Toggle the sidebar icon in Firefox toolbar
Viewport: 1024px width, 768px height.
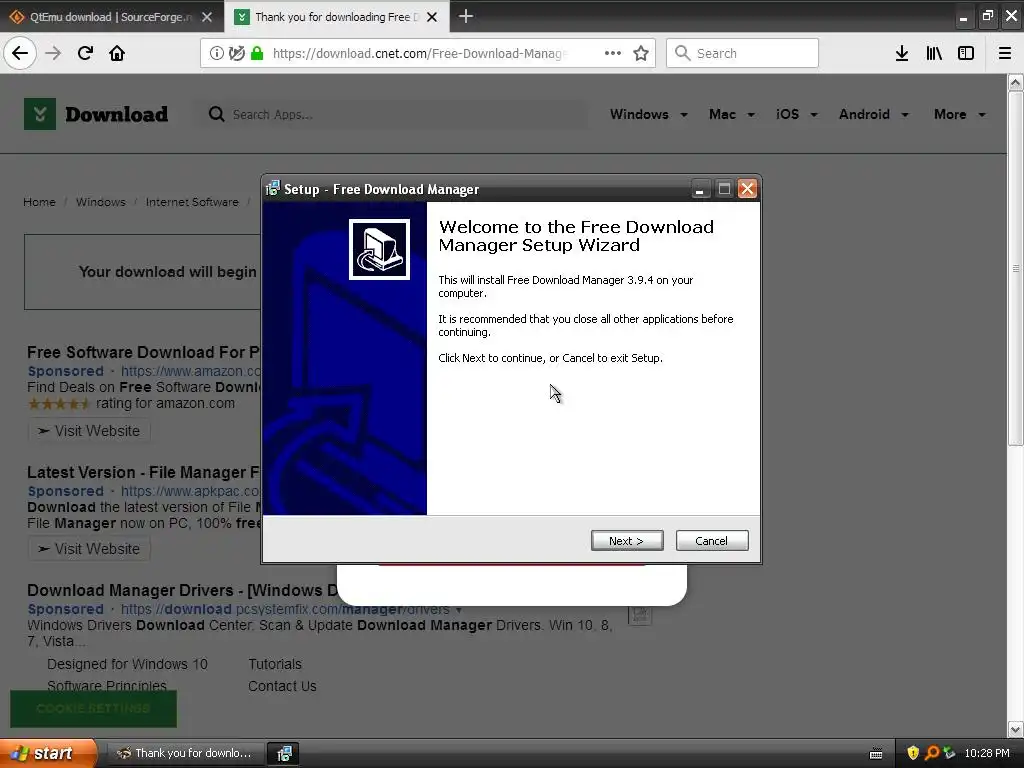click(966, 53)
